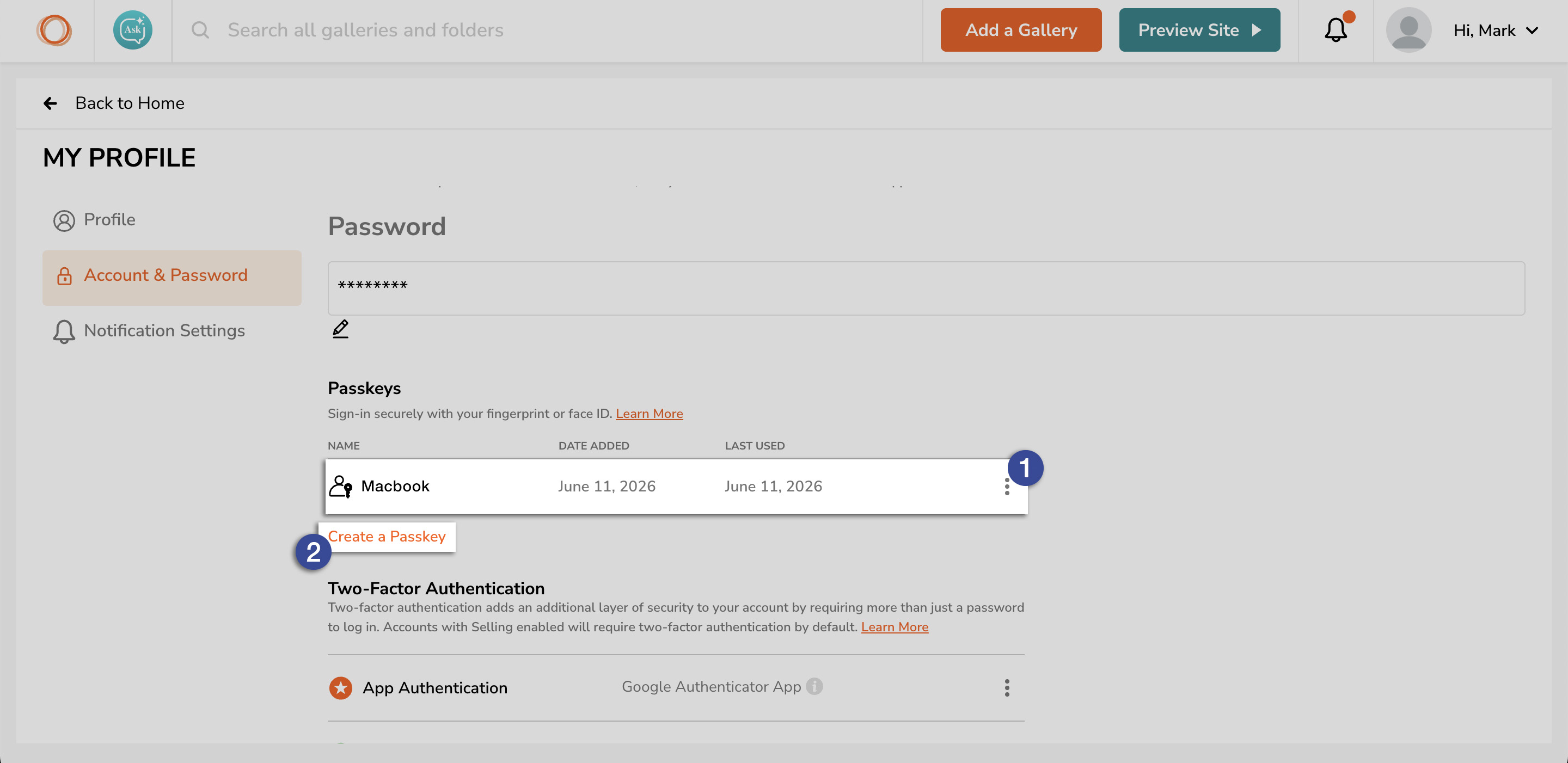Image resolution: width=1568 pixels, height=763 pixels.
Task: Click the NAME column header
Action: 344,446
